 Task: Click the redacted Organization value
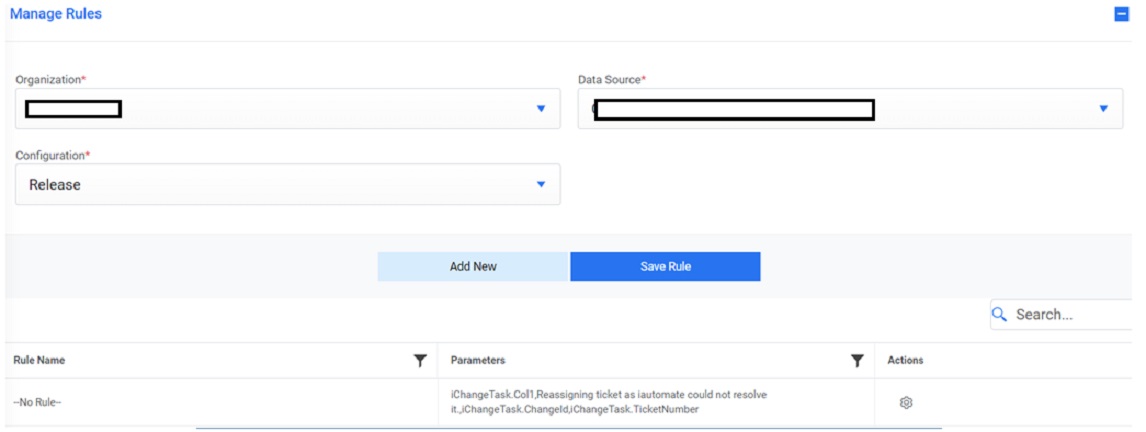pyautogui.click(x=74, y=108)
